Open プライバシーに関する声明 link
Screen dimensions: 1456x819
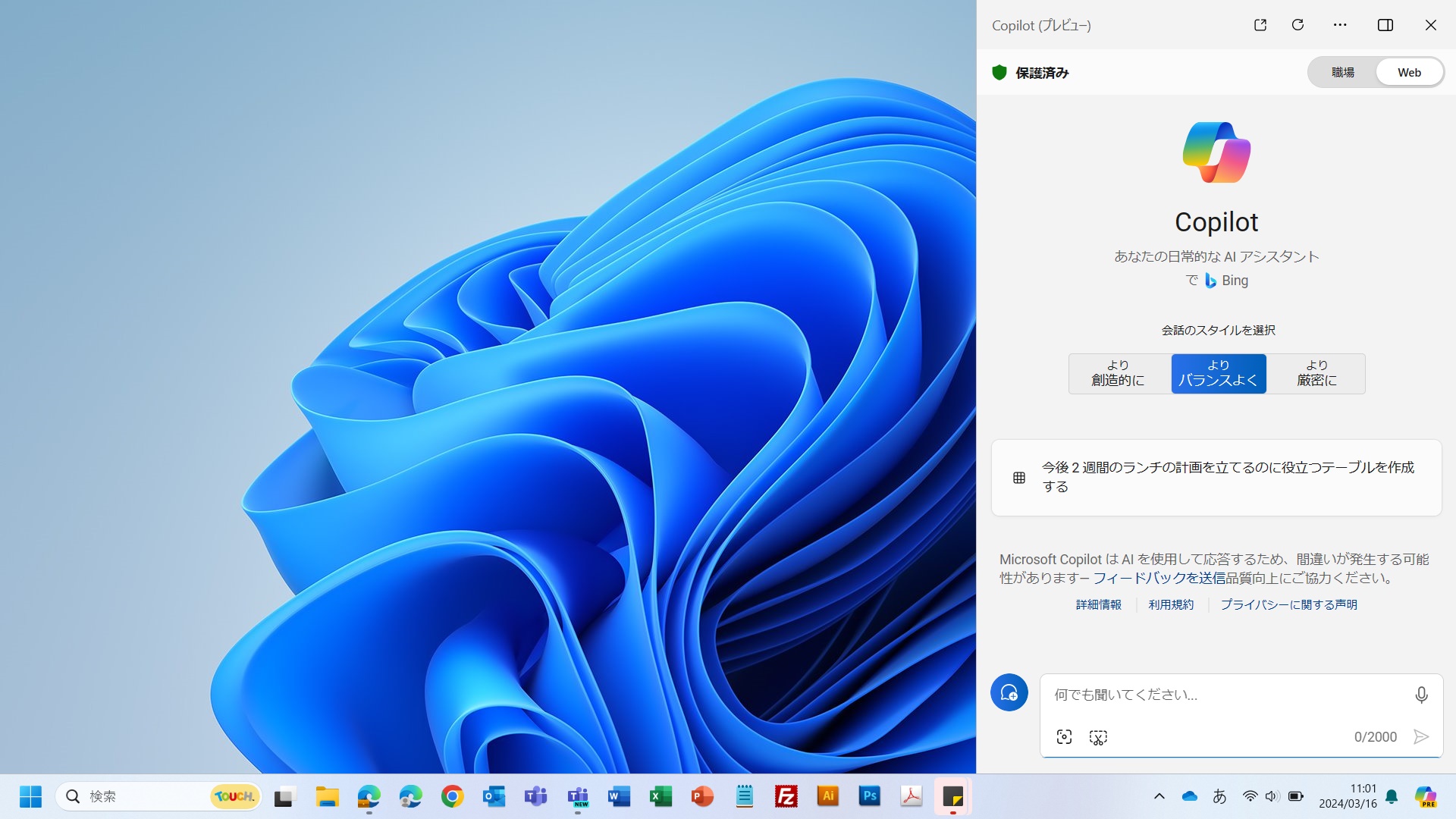click(x=1288, y=604)
